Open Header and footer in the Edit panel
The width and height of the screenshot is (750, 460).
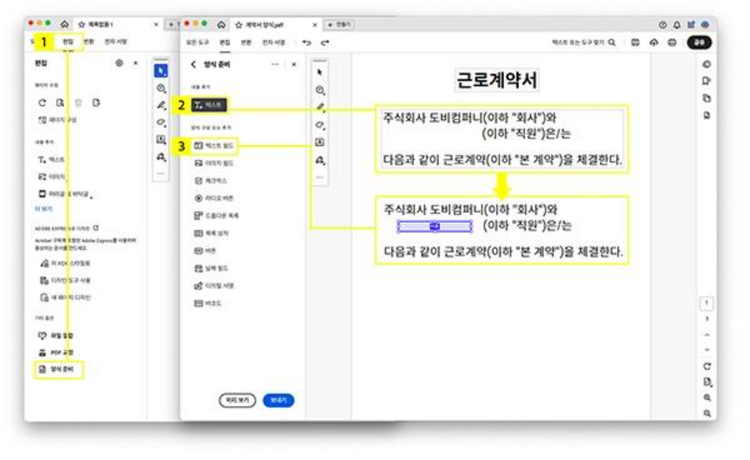click(x=66, y=194)
